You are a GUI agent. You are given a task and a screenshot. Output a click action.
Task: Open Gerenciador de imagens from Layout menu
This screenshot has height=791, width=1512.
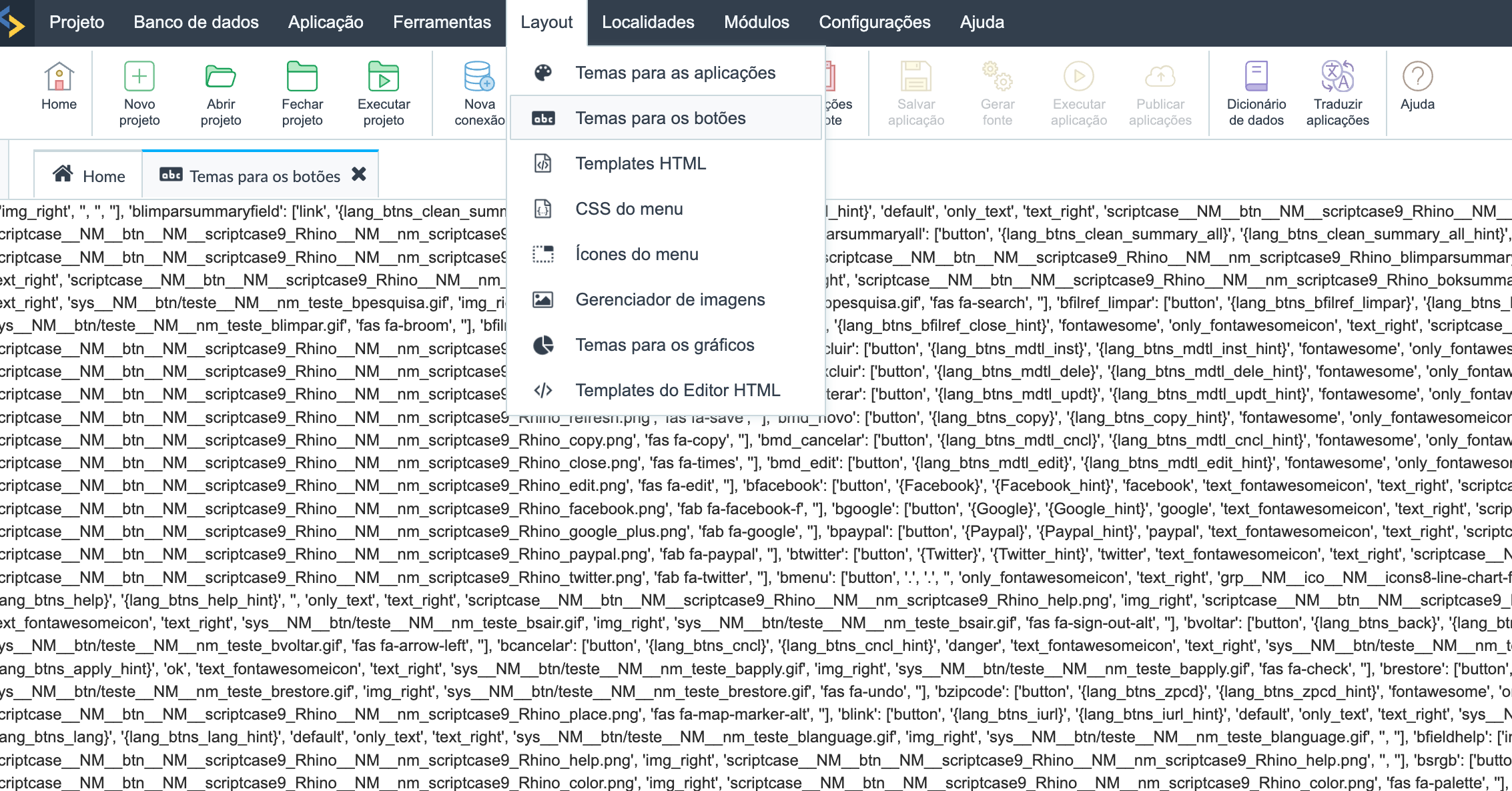tap(666, 299)
